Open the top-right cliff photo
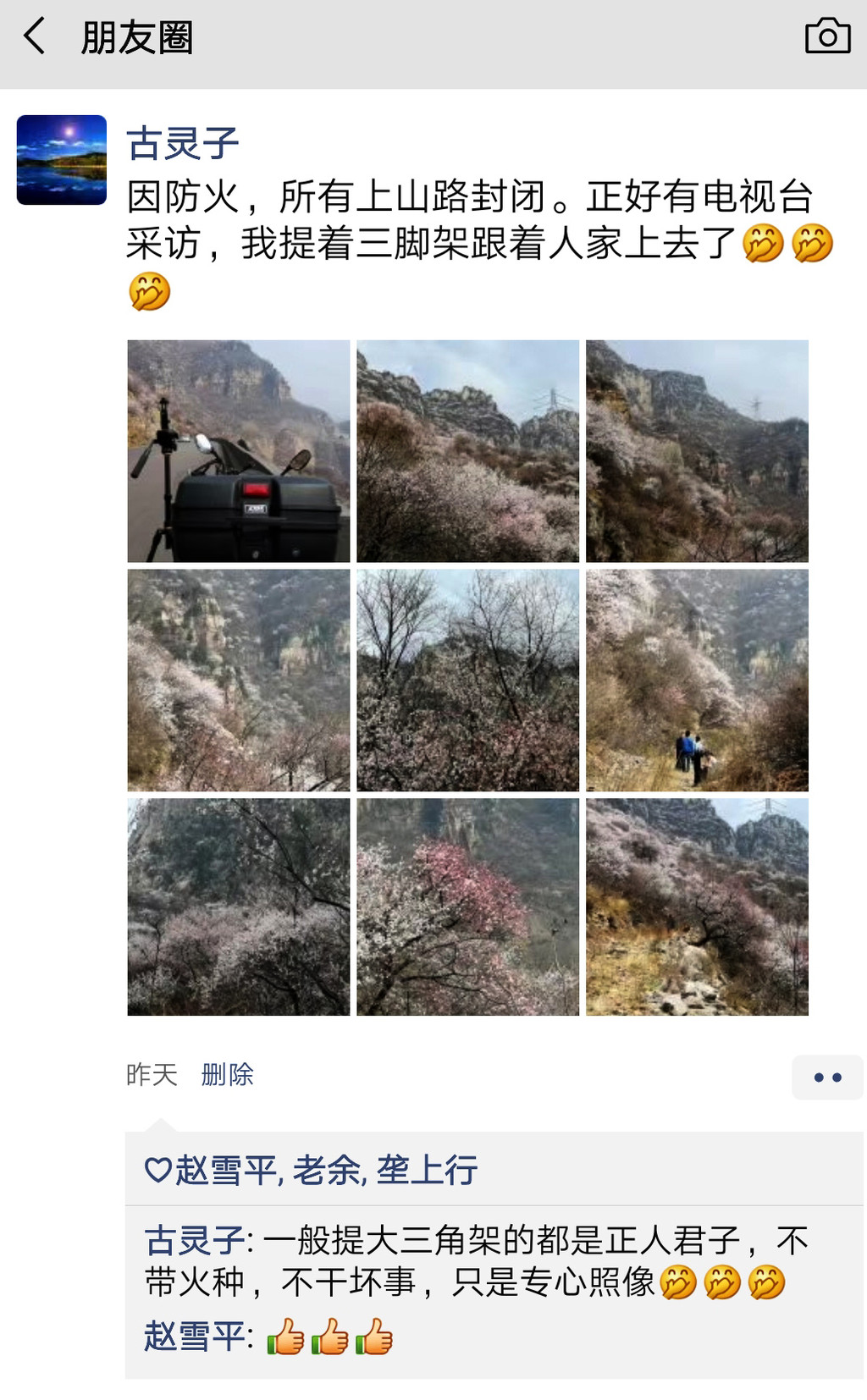 click(x=697, y=451)
